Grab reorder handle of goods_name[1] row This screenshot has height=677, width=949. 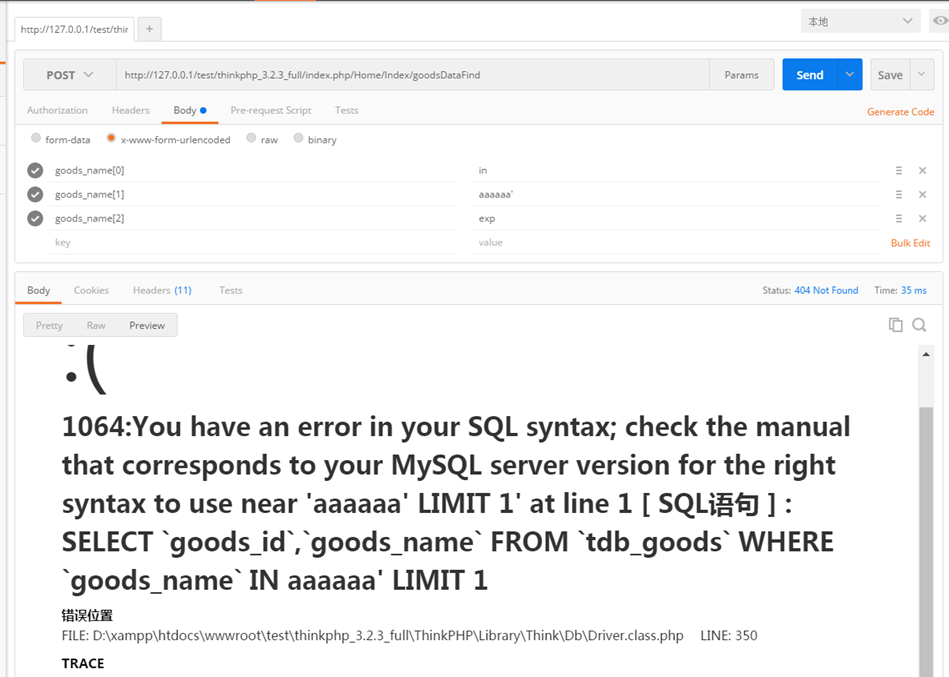899,194
